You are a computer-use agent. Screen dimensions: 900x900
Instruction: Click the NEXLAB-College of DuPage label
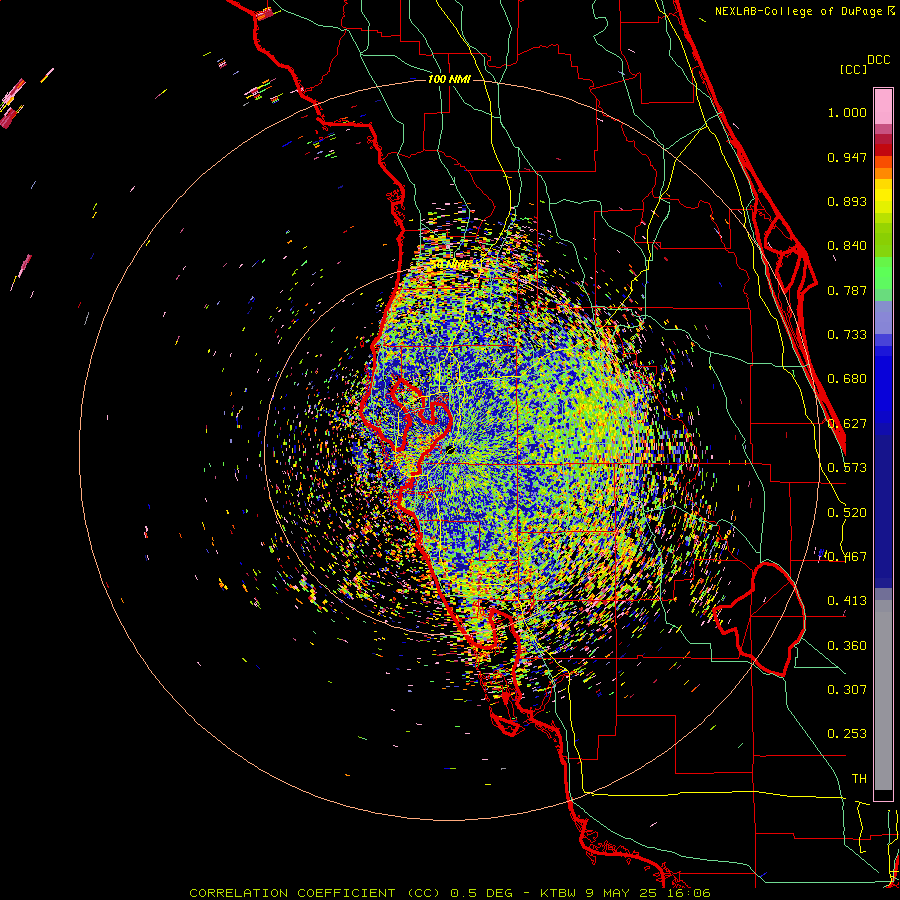pyautogui.click(x=798, y=11)
